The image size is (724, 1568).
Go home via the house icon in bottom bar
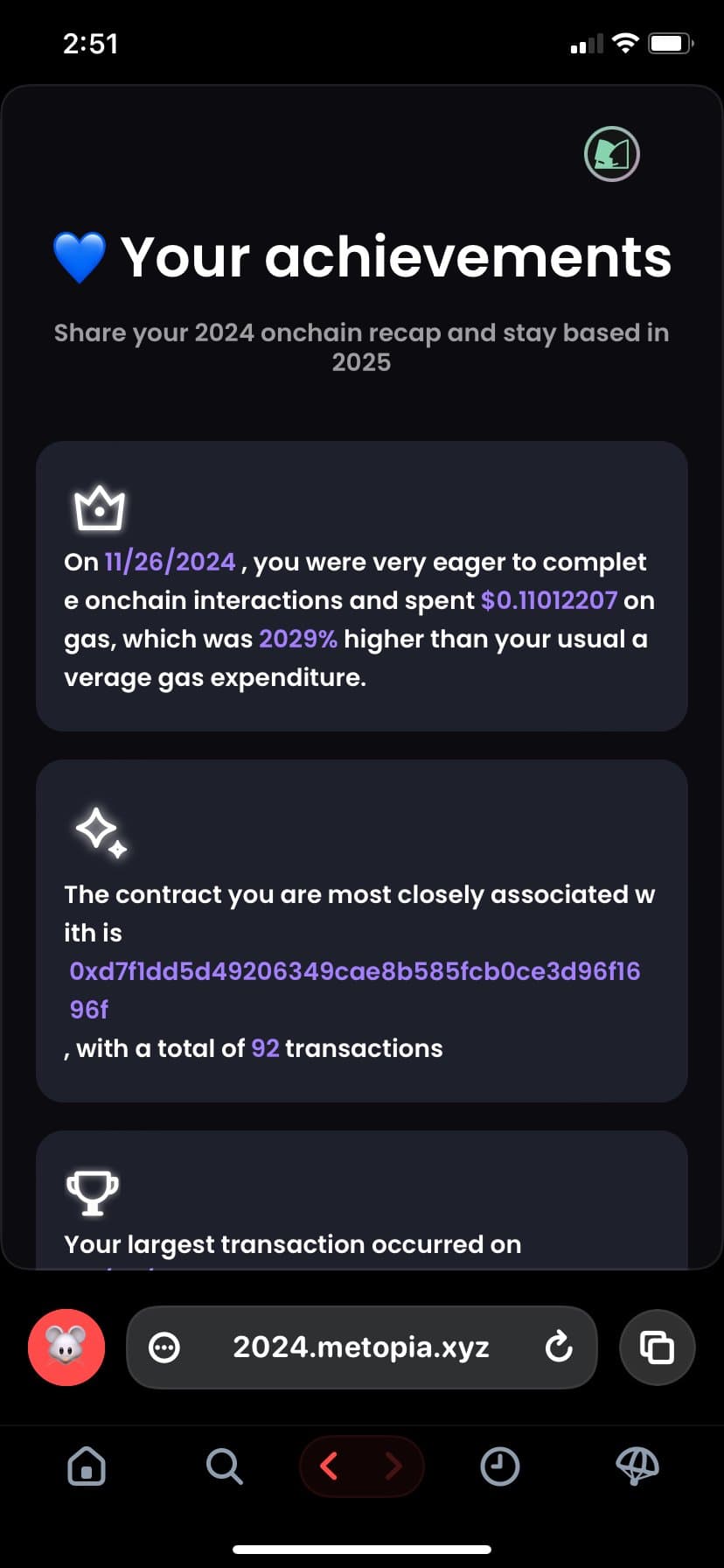(87, 1466)
